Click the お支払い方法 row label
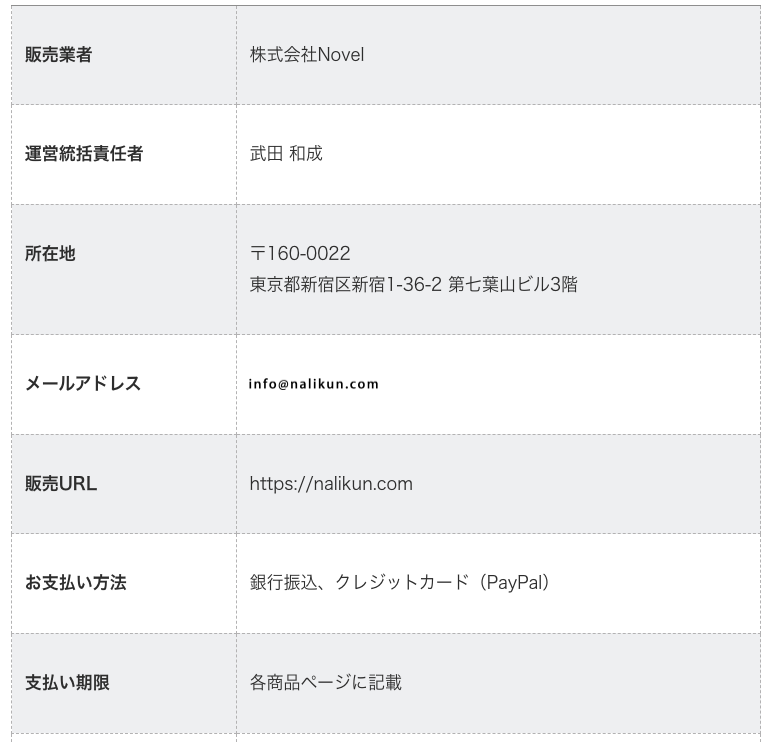 pos(76,583)
